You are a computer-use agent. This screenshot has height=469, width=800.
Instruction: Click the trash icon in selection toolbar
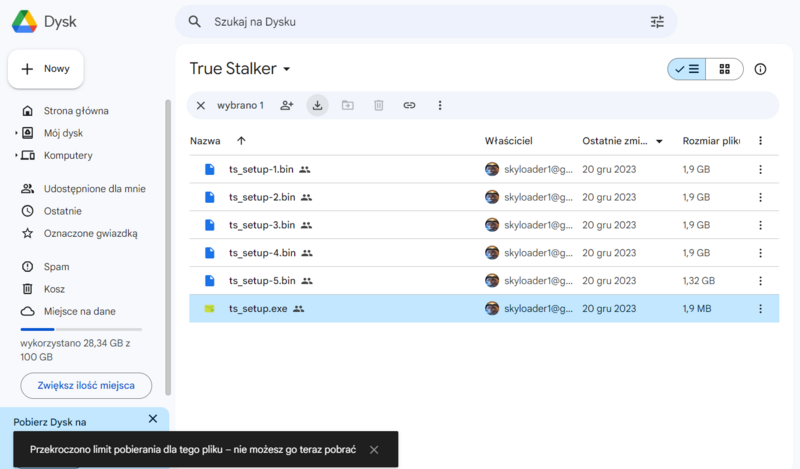(x=378, y=105)
